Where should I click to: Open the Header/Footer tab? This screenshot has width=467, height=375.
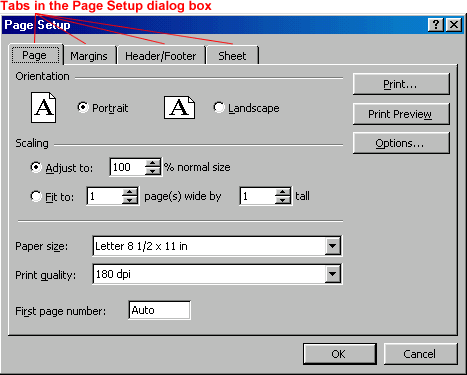pos(161,56)
